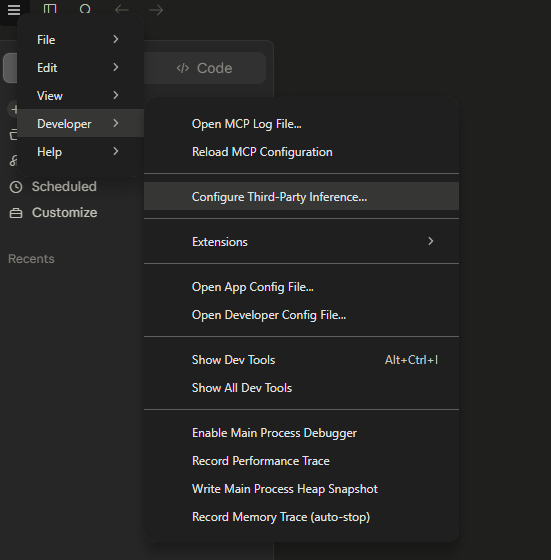Select Reload MCP Configuration
Screen dimensions: 551x560
301,152
